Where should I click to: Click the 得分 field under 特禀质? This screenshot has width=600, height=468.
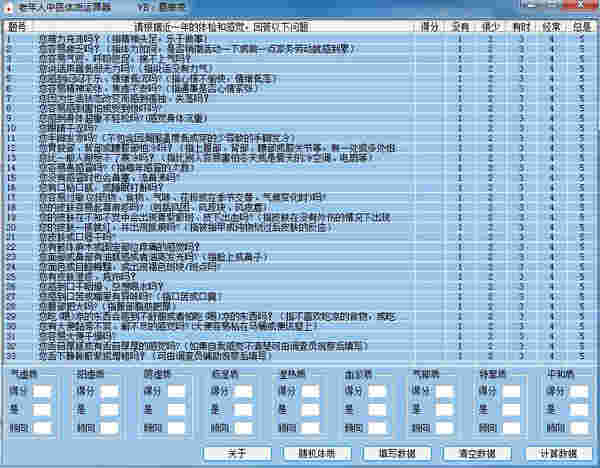(512, 391)
